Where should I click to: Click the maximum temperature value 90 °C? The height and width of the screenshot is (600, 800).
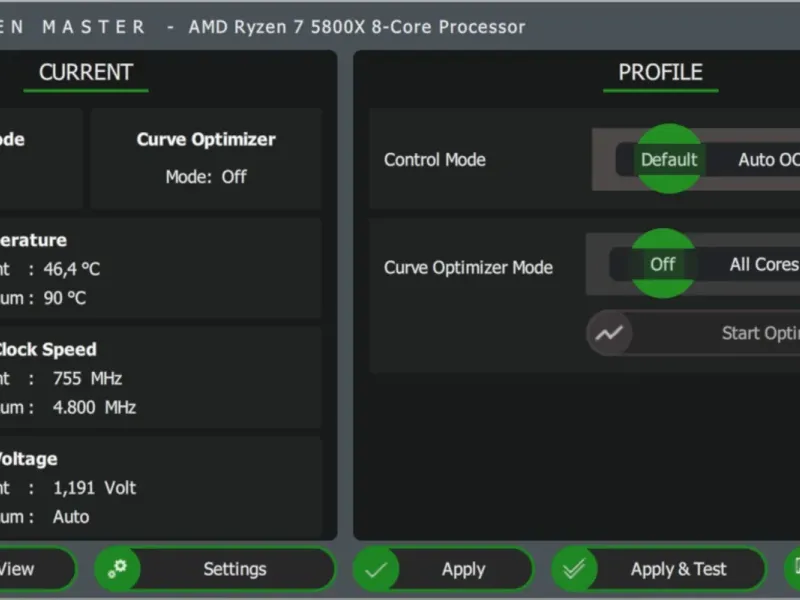[x=64, y=298]
